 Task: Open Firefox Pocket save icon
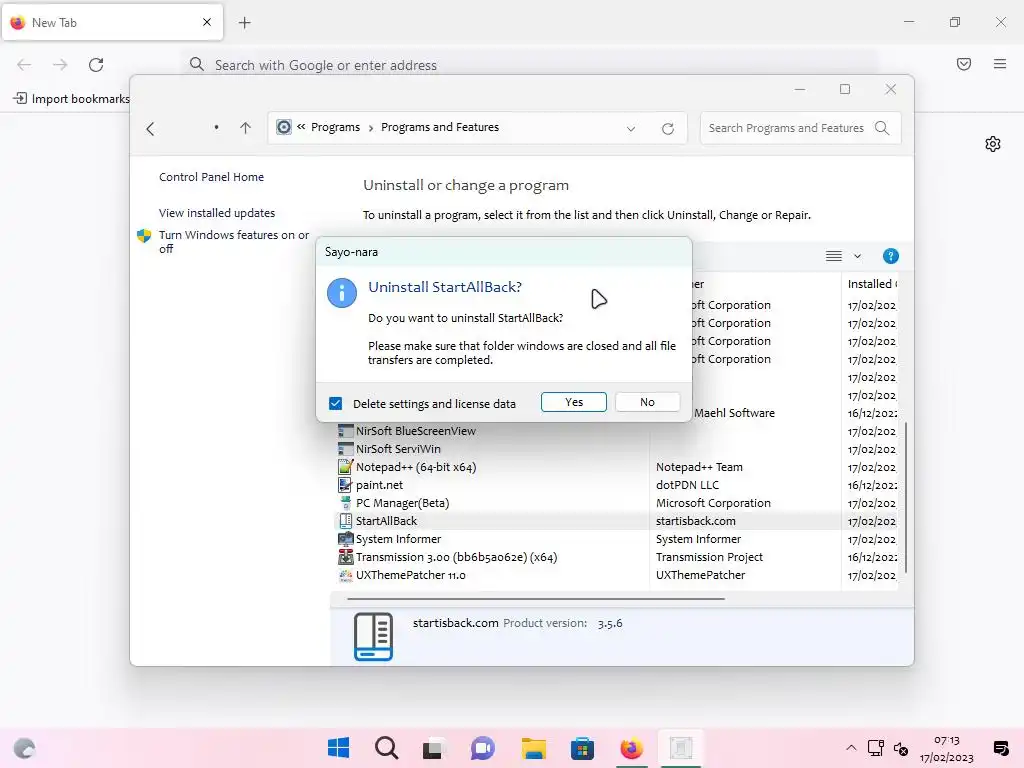point(964,64)
